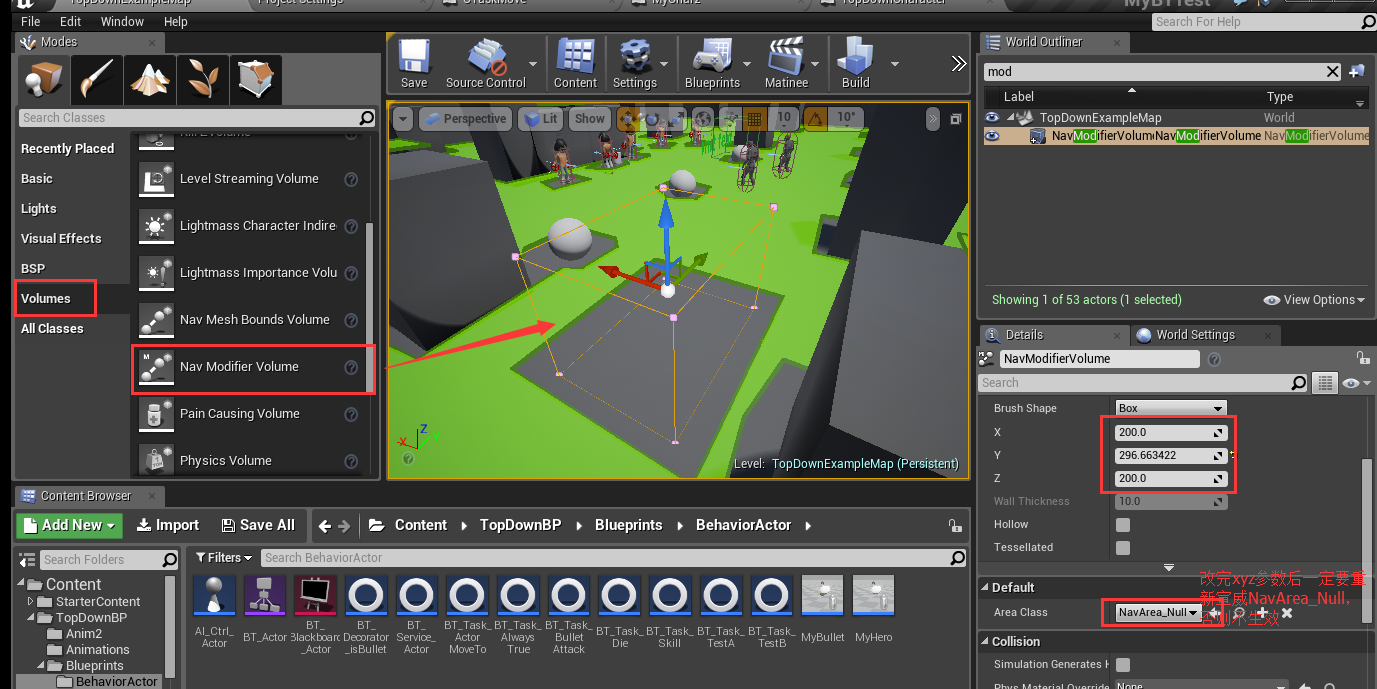Open the File menu
Screen dimensions: 1377x689
tap(31, 21)
